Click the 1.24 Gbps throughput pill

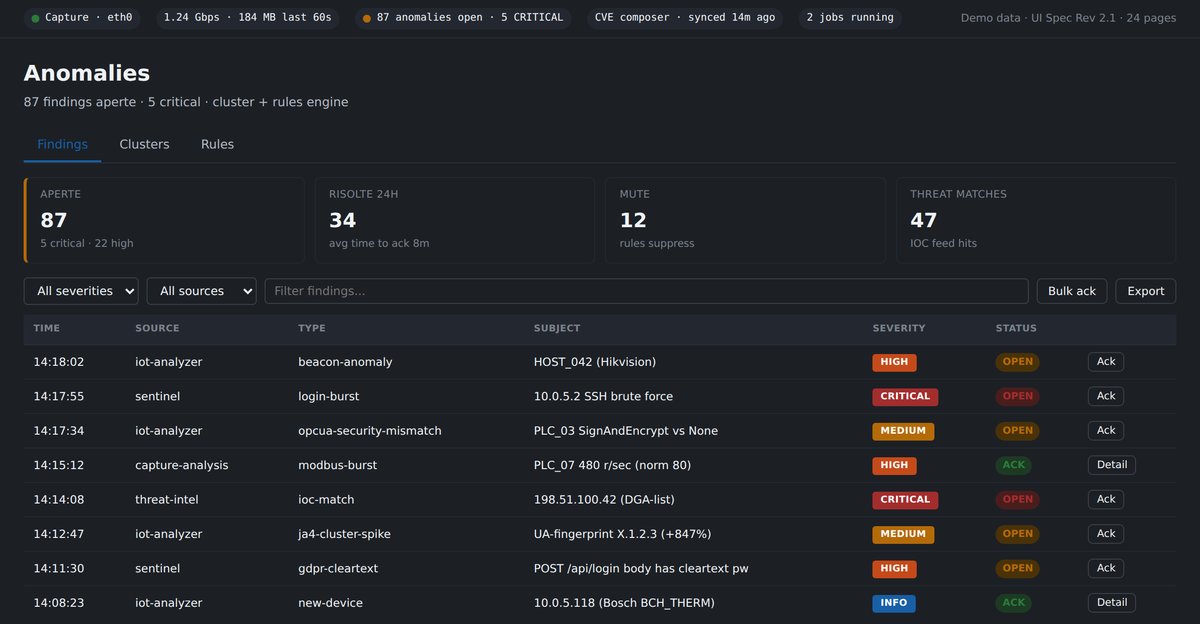click(248, 18)
